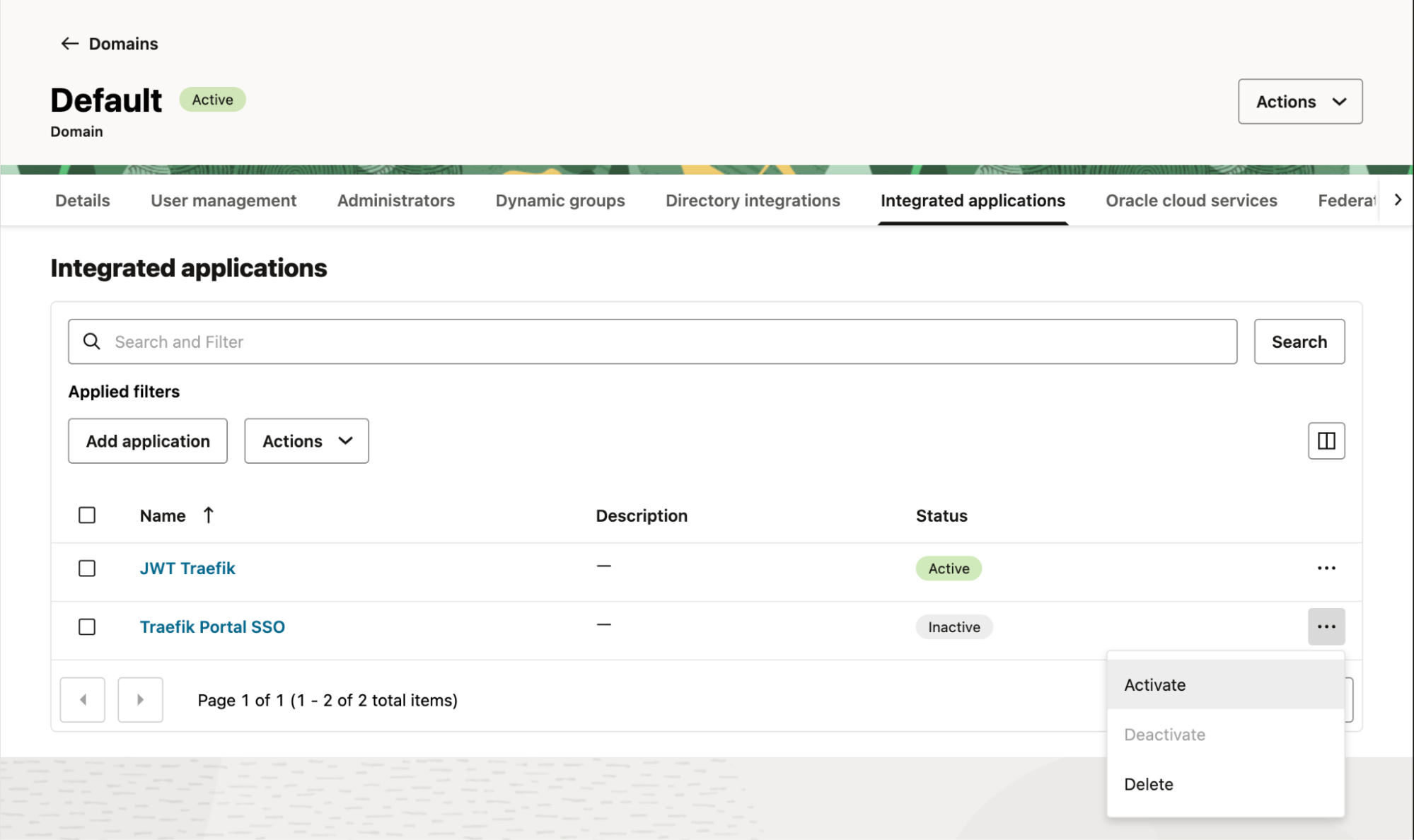Screen dimensions: 1414x840
Task: Open the partially hidden Federation tab
Action: click(1347, 201)
